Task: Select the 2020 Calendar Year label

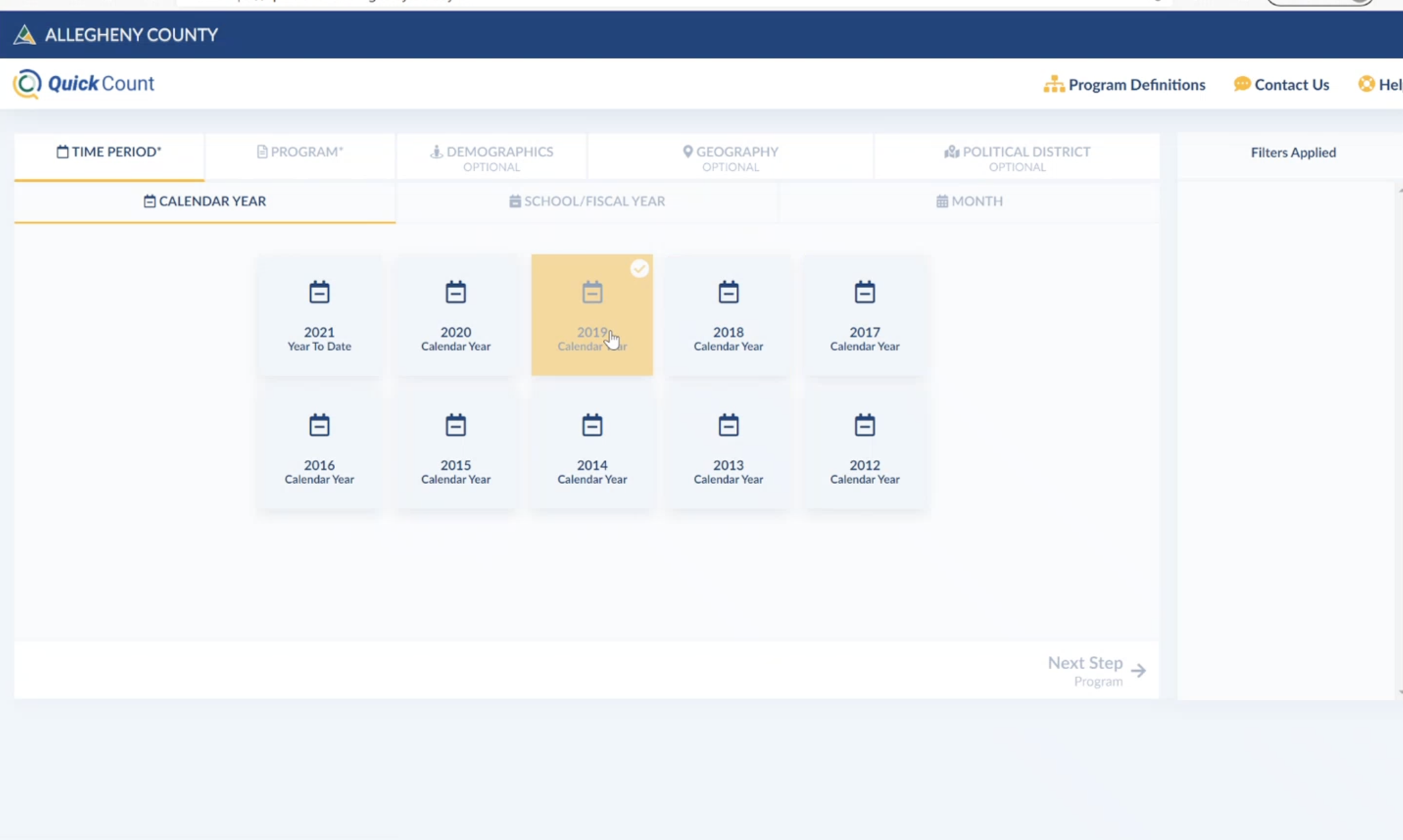Action: click(x=456, y=338)
